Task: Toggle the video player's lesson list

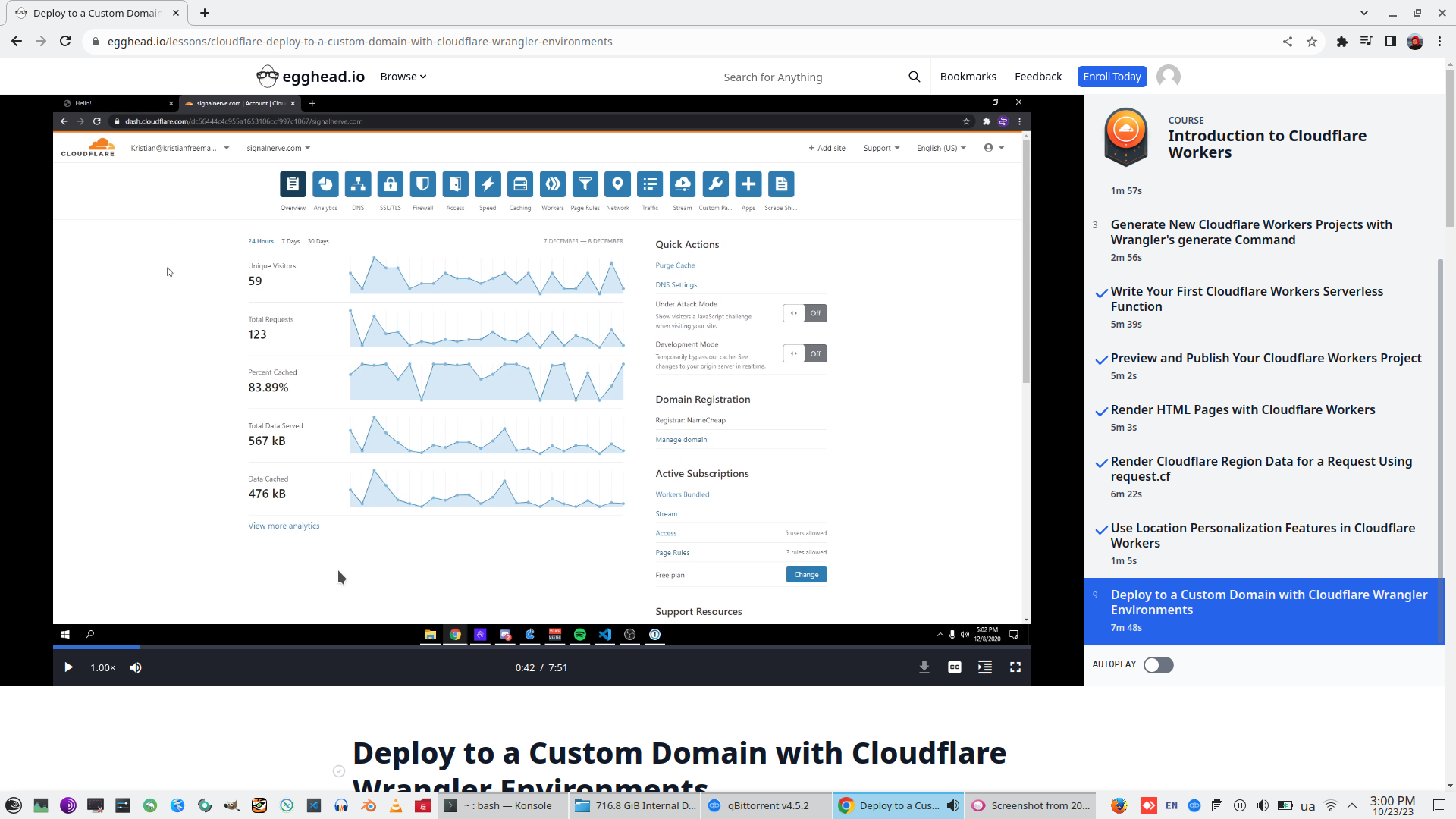Action: (985, 667)
